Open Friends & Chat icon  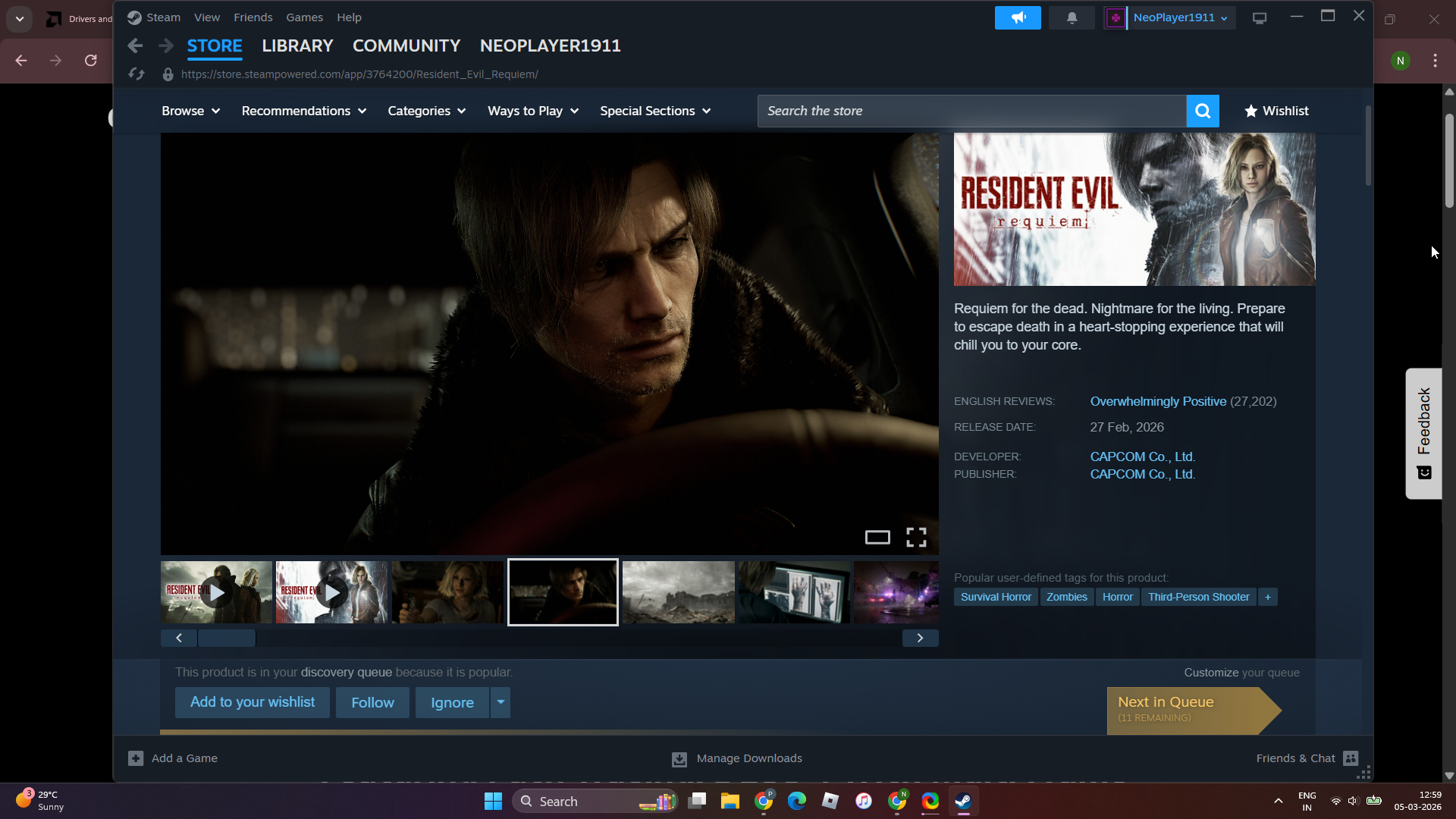point(1351,758)
